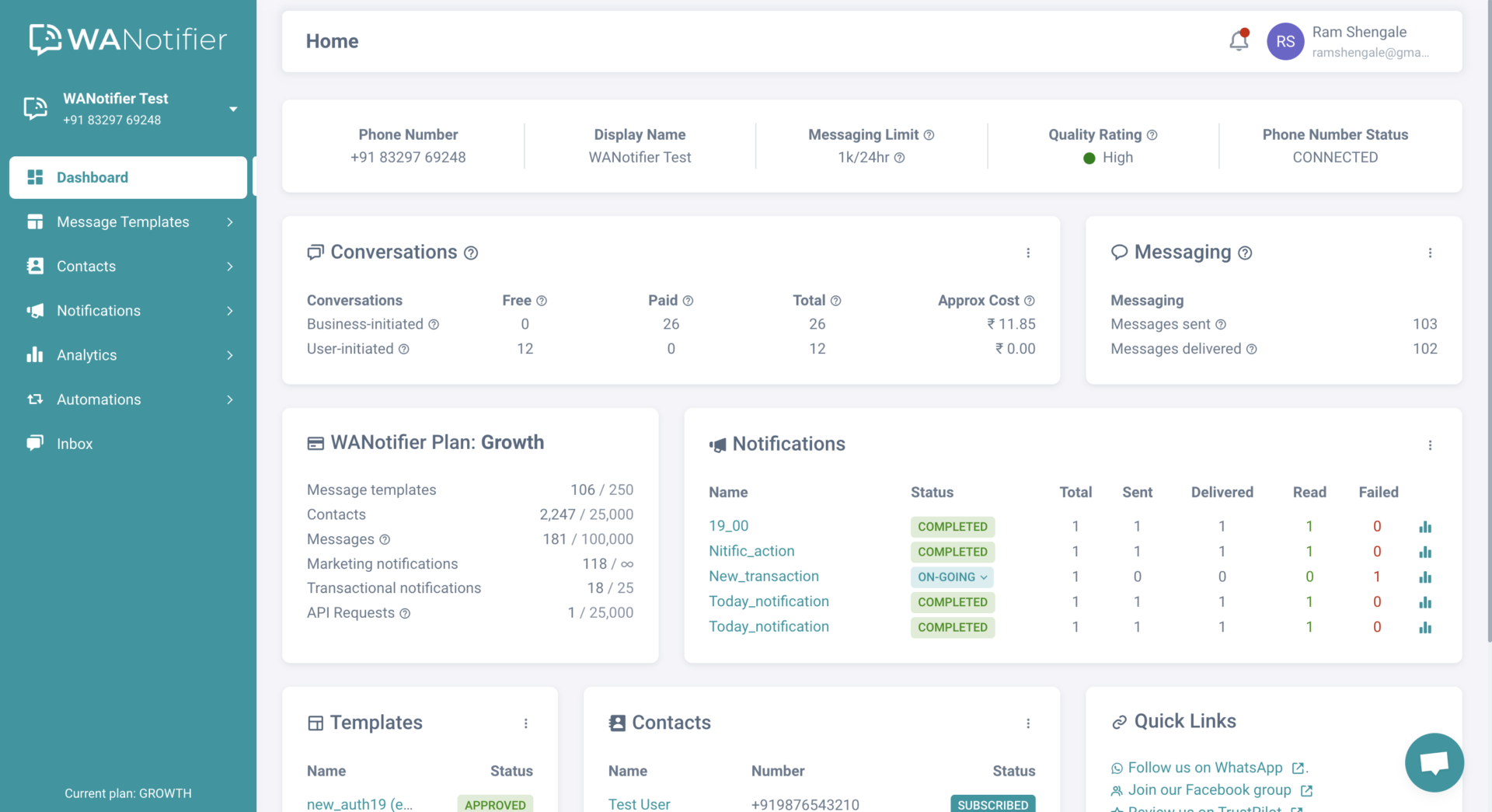
Task: View analytics chart for 19_00 notification
Action: (1424, 527)
